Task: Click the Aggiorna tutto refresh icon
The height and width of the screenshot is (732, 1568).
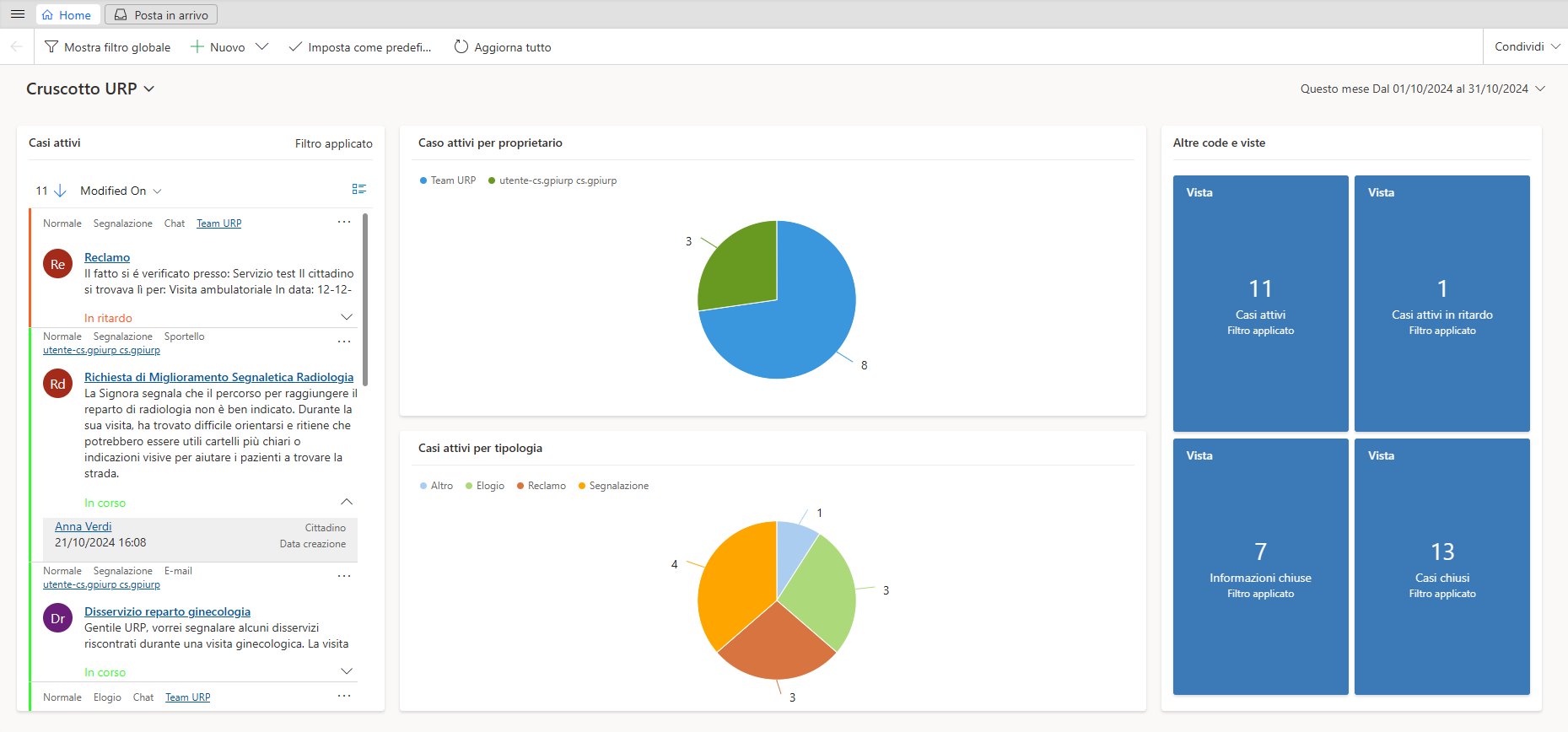Action: (461, 47)
